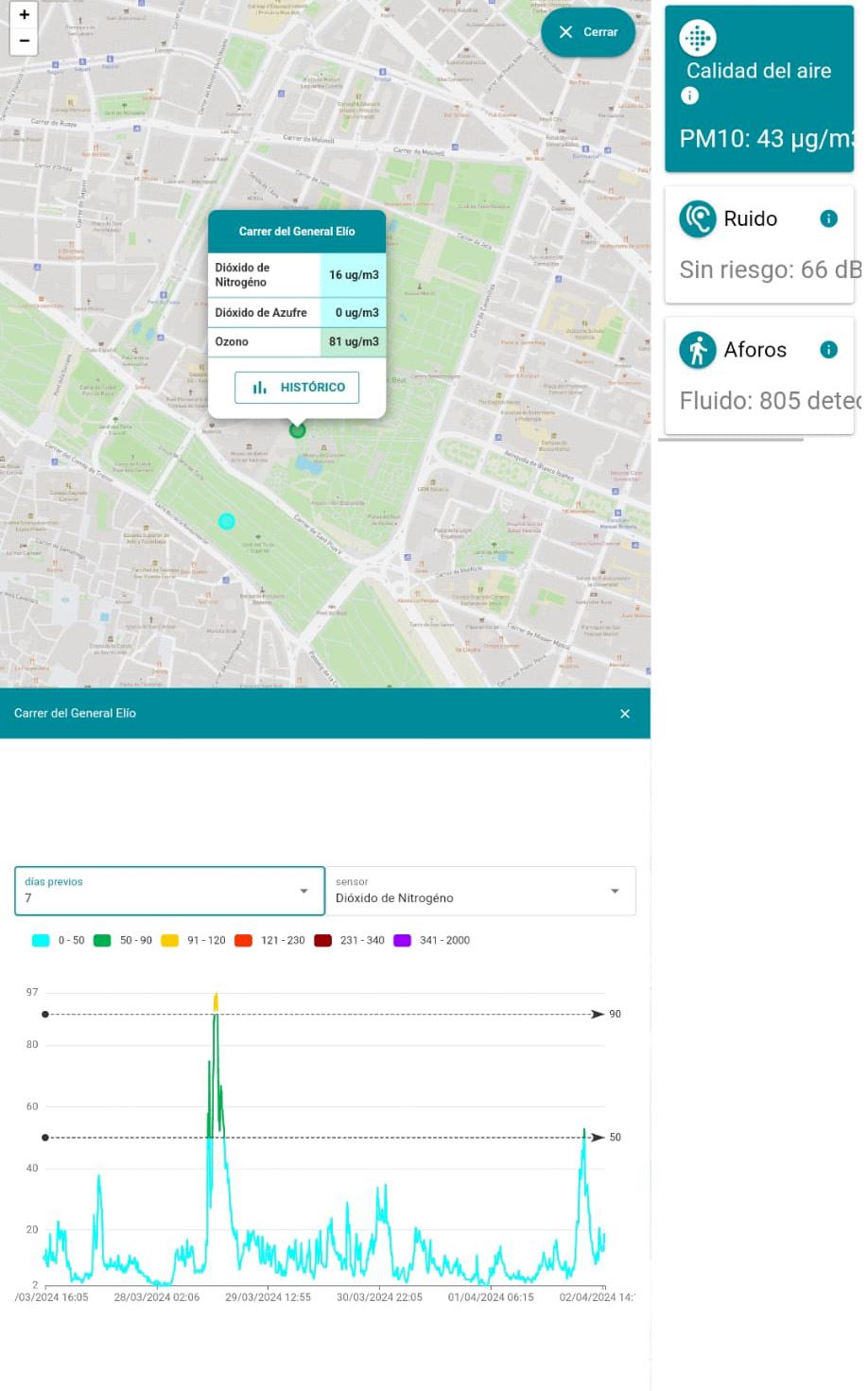This screenshot has height=1391, width=868.
Task: Click the 16 ug/m3 value cell
Action: pos(354,275)
